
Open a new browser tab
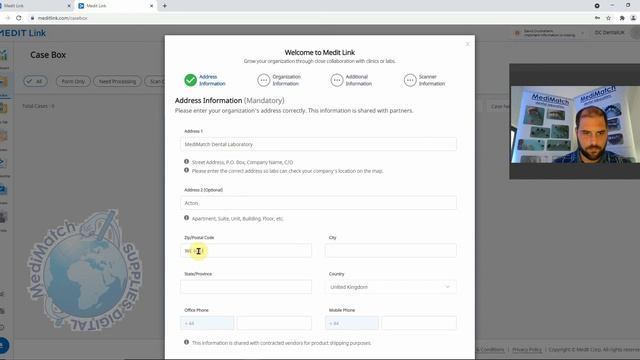[164, 6]
